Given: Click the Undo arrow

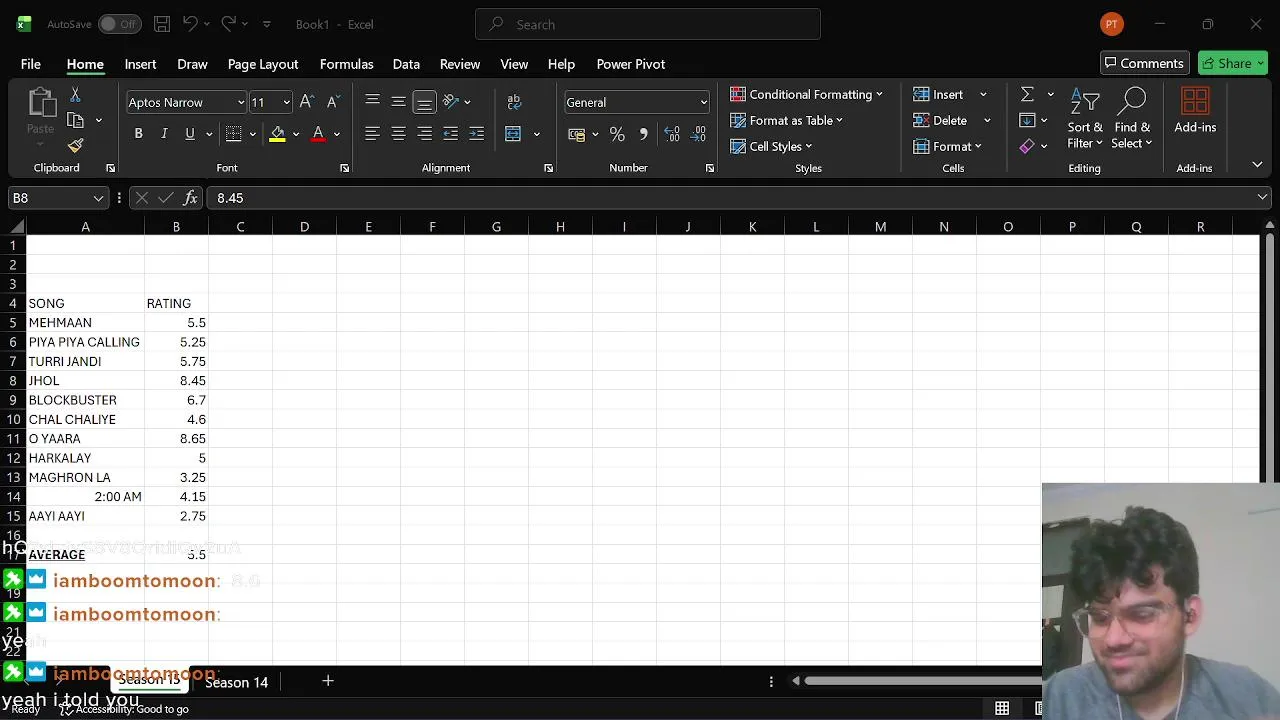Looking at the screenshot, I should pyautogui.click(x=190, y=24).
